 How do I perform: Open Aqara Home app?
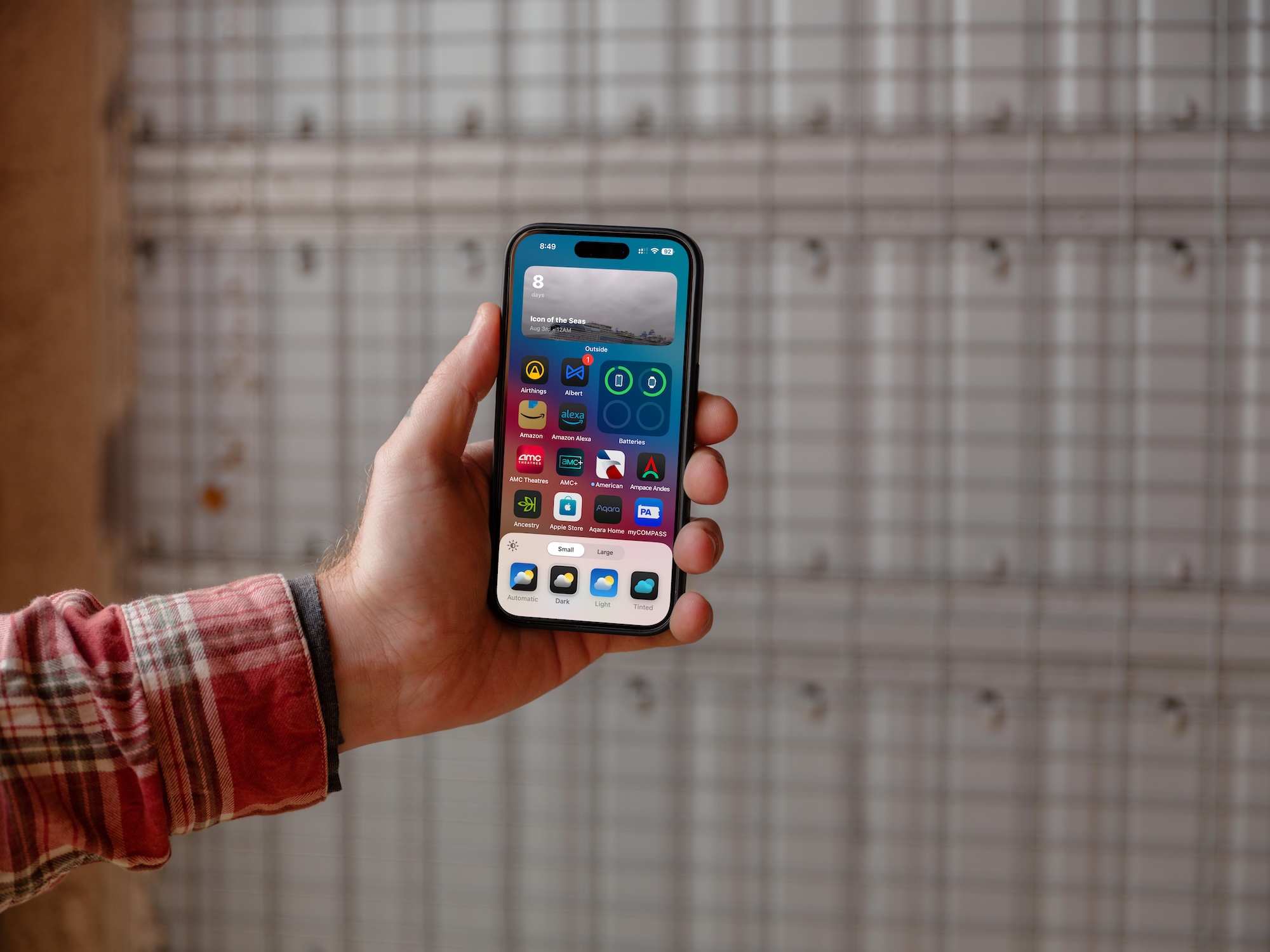click(609, 509)
